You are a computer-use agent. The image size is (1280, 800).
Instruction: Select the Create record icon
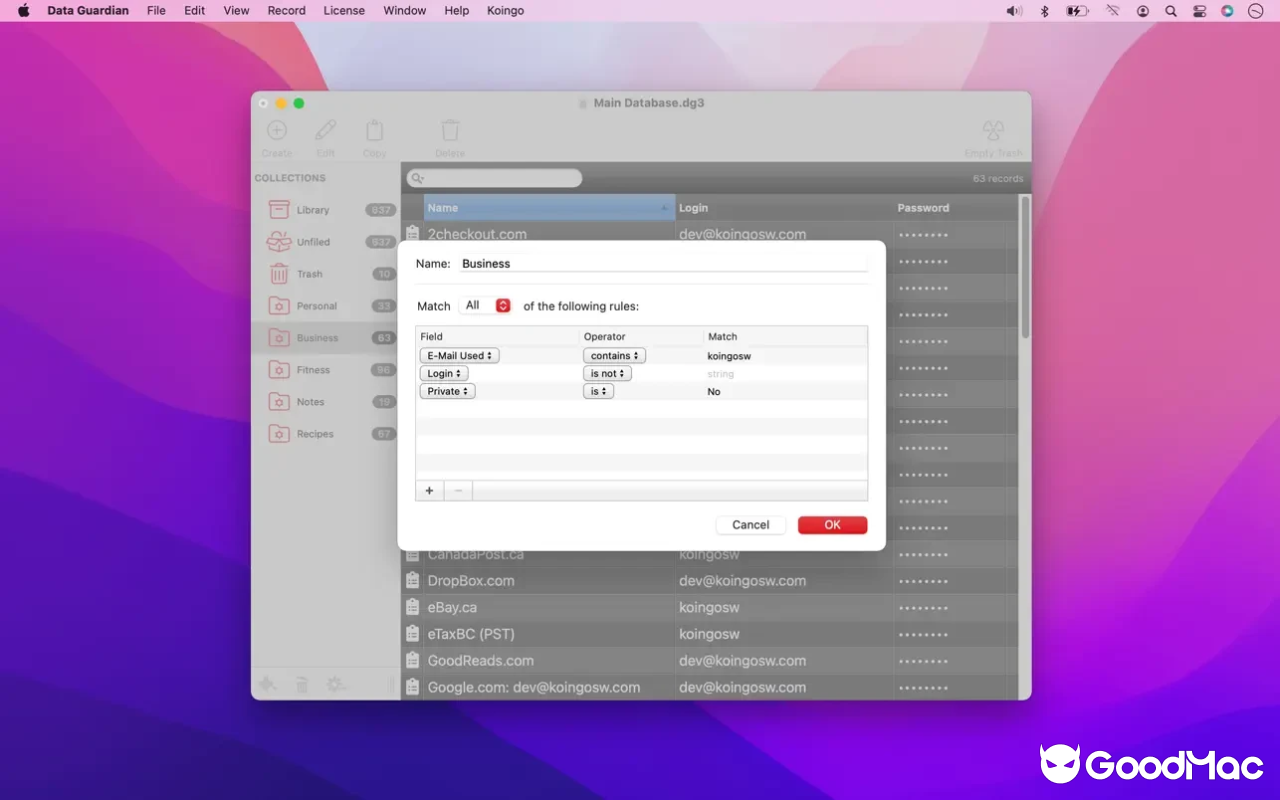tap(277, 131)
